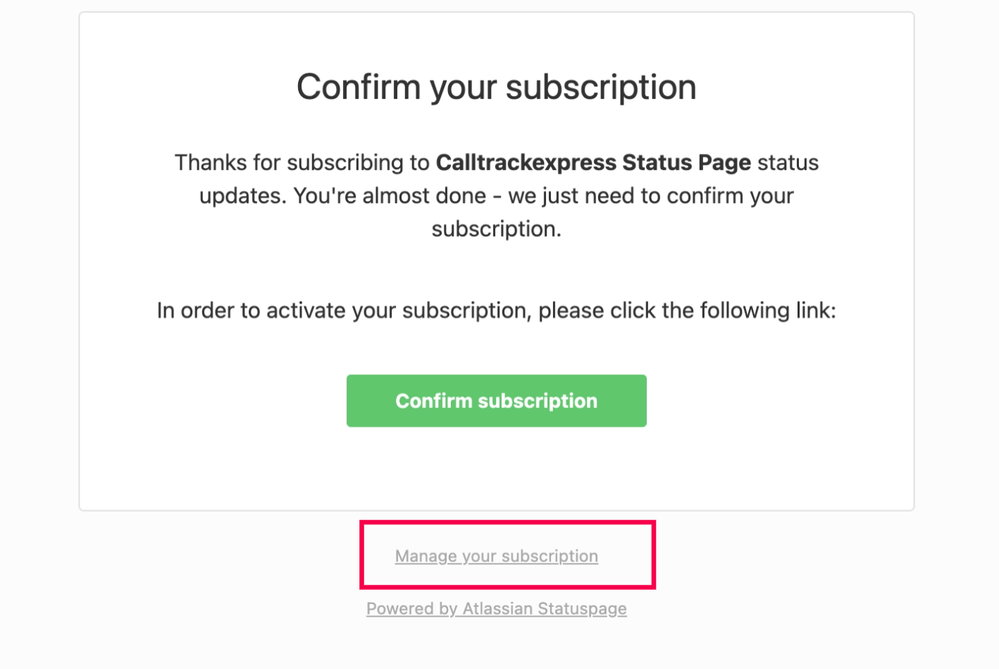999x669 pixels.
Task: Select the thanks for subscribing paragraph
Action: tap(496, 195)
